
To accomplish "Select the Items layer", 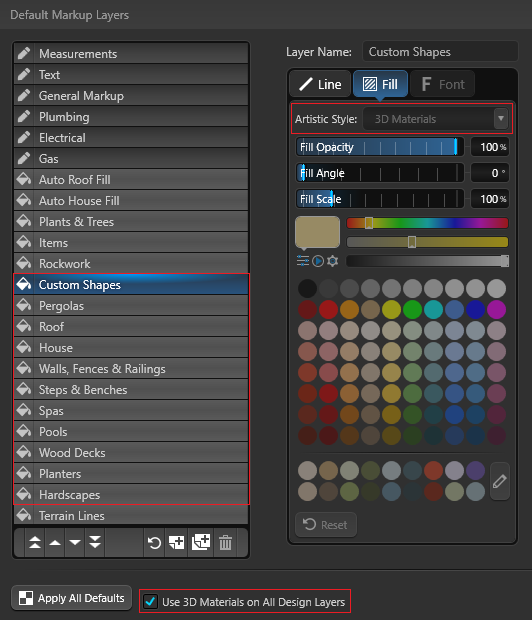I will point(131,242).
